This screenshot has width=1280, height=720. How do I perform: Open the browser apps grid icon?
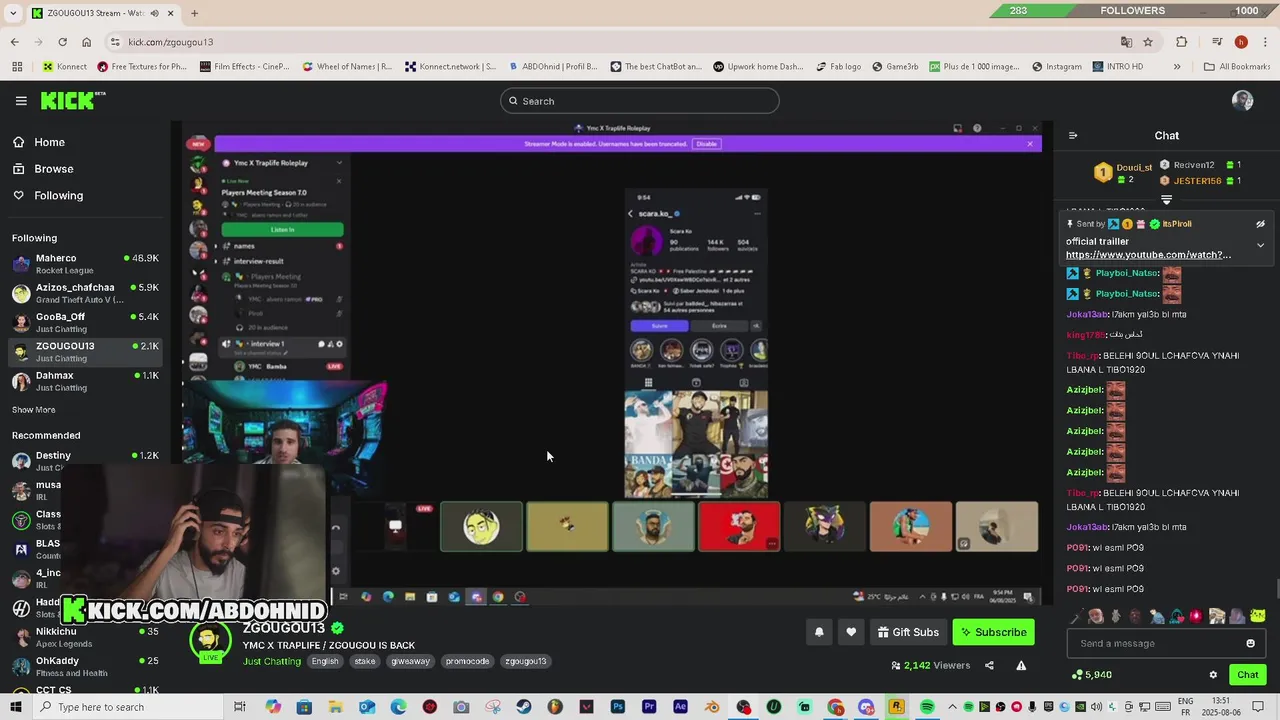coord(17,67)
